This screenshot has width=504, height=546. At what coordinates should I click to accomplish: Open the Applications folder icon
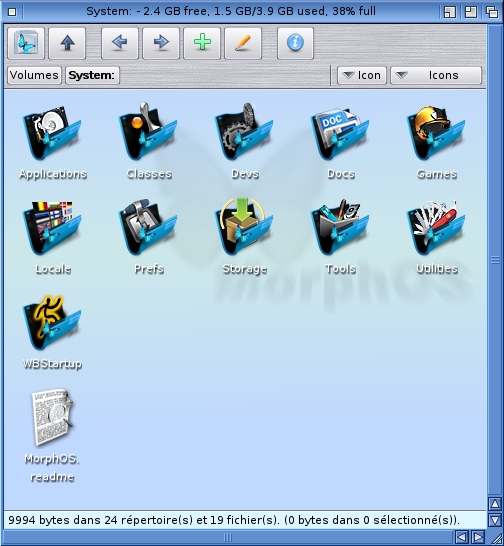coord(52,133)
